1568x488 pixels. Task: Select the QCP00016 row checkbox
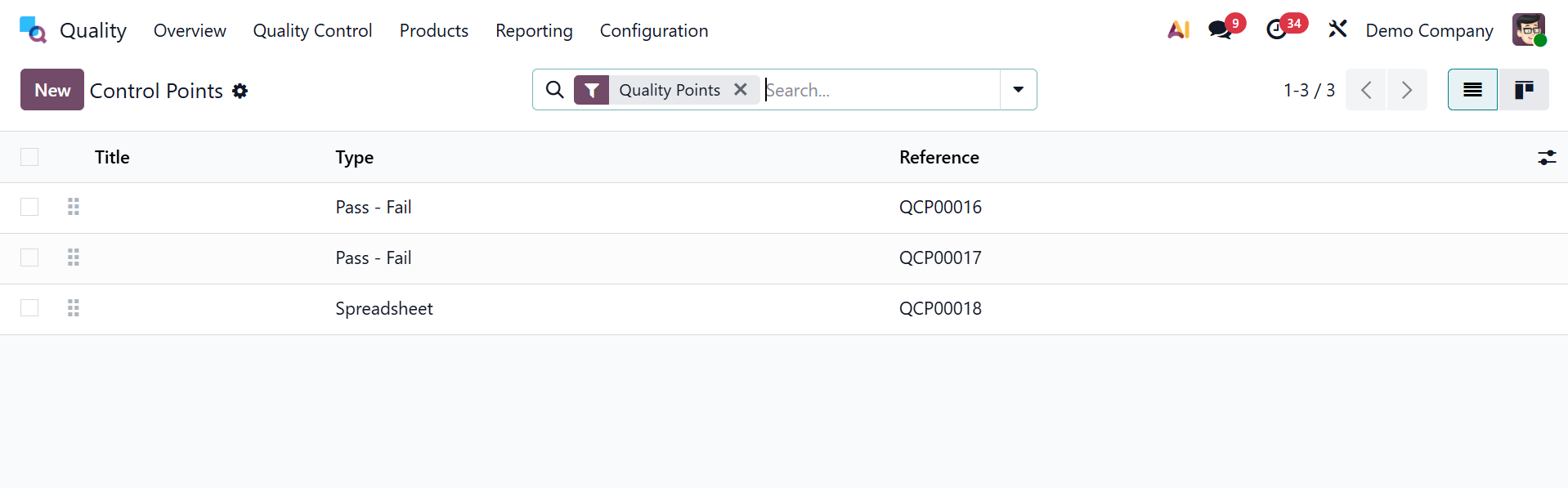[x=29, y=207]
